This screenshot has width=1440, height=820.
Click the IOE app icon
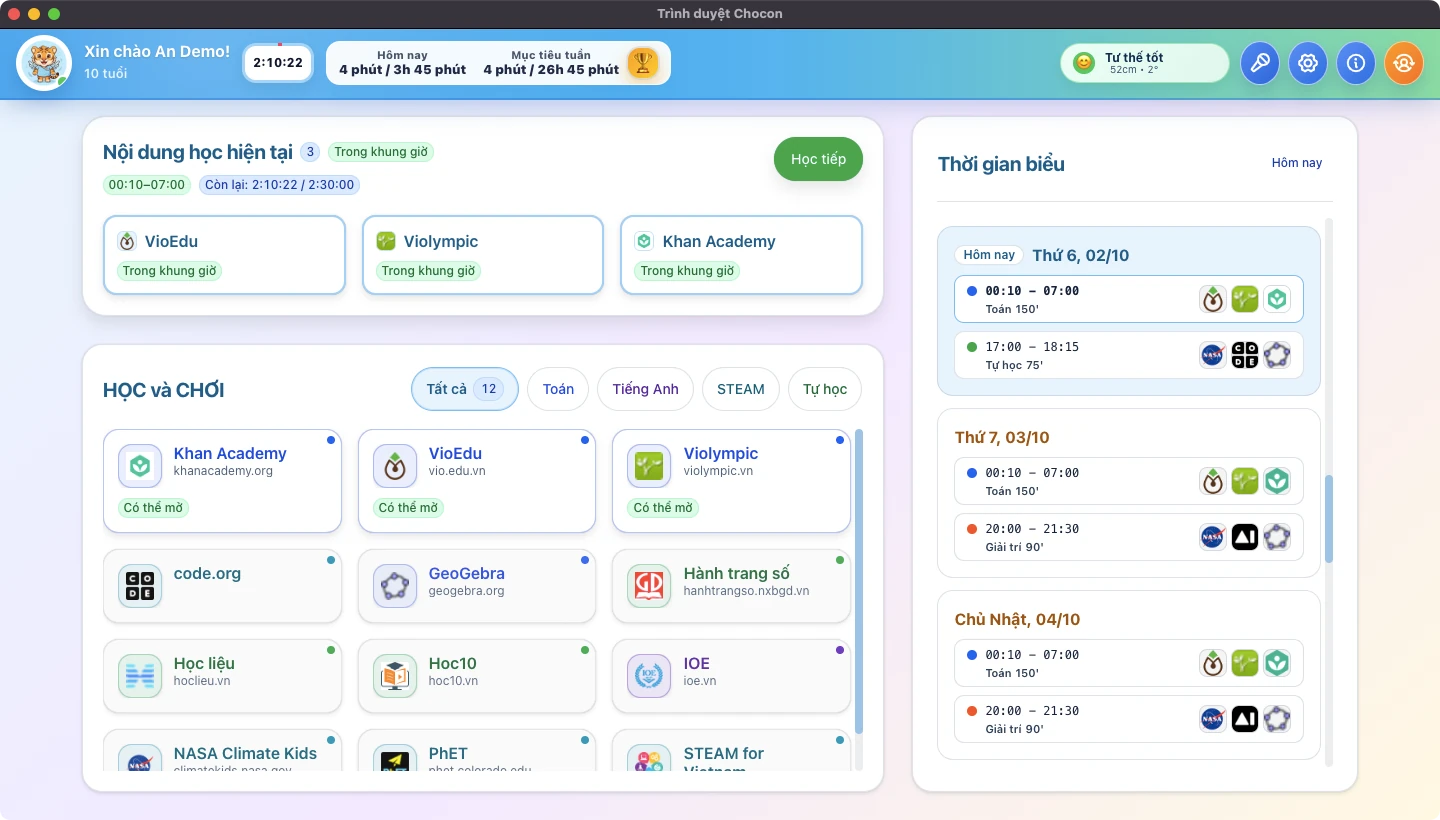pos(649,676)
